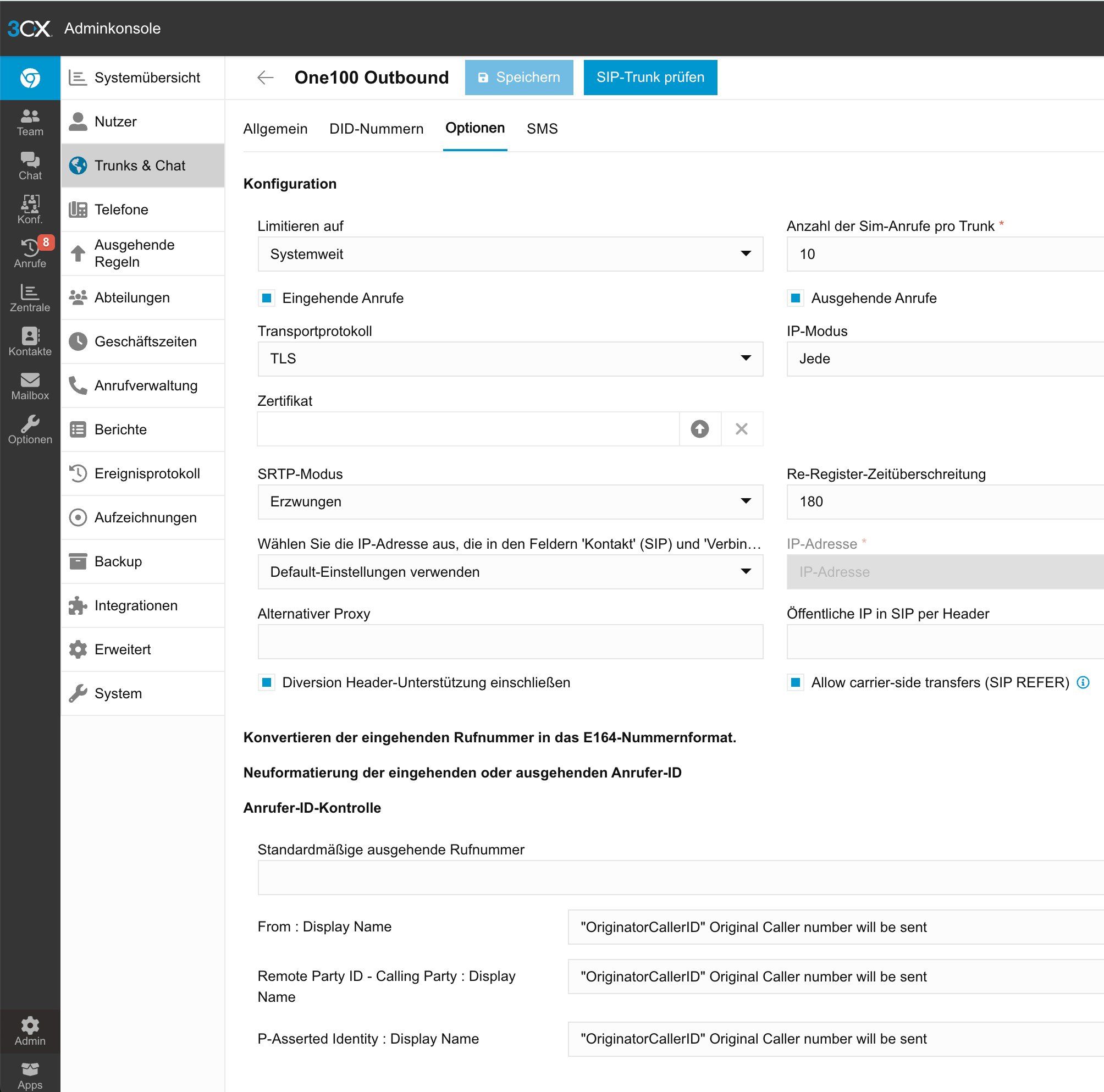Open the Apps icon at bottom
This screenshot has height=1092, width=1104.
tap(30, 1075)
